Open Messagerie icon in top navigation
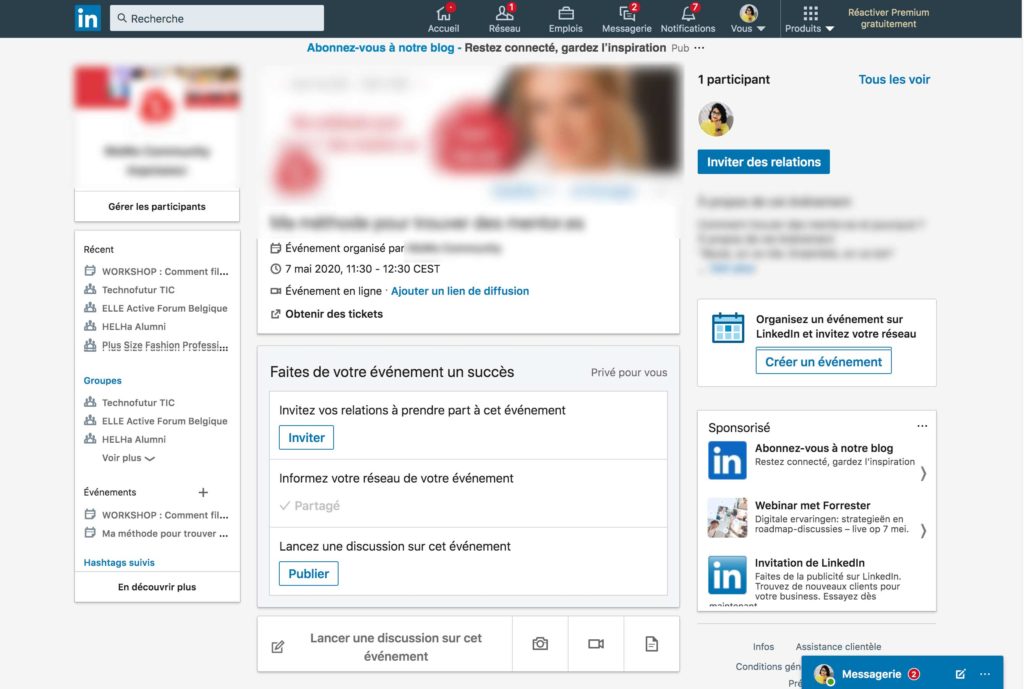Image resolution: width=1024 pixels, height=689 pixels. point(626,18)
